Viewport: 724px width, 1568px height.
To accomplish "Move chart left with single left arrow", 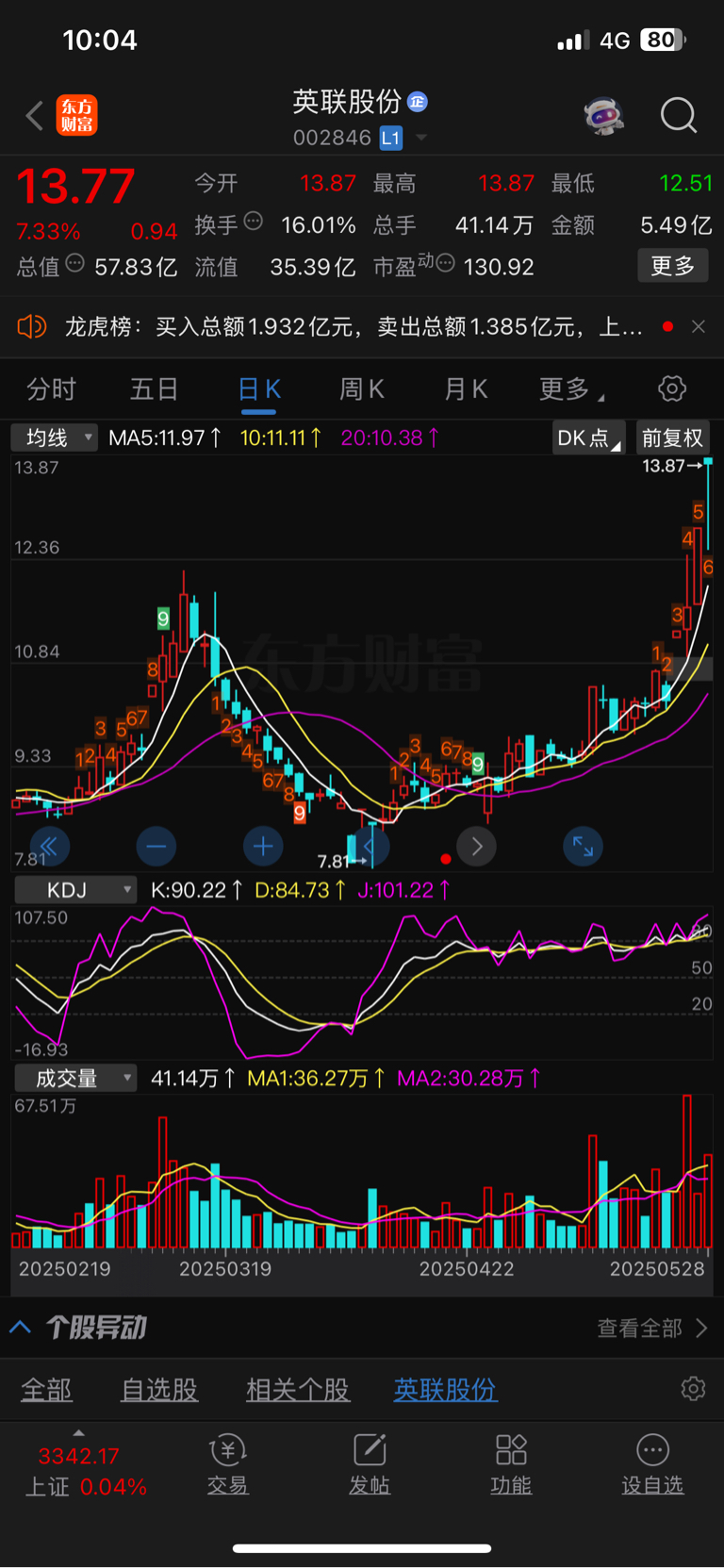I will tap(370, 847).
